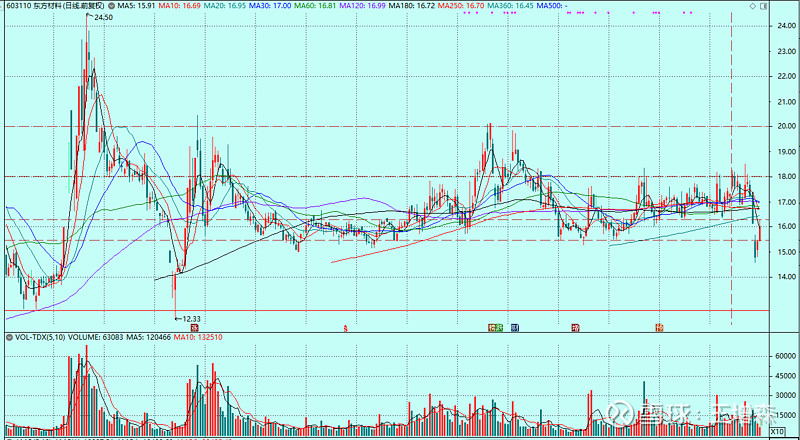This screenshot has width=800, height=440.
Task: Click the 45000 volume axis label
Action: [x=786, y=377]
